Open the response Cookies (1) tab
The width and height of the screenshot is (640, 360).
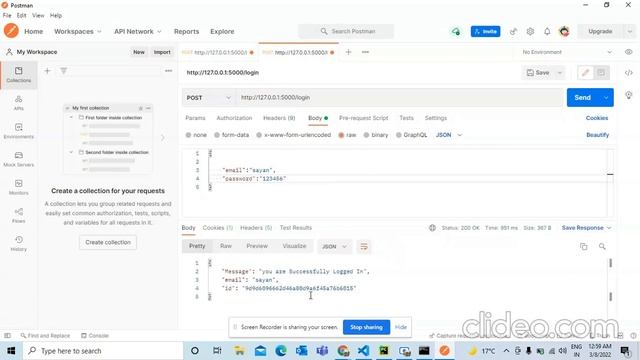[218, 228]
